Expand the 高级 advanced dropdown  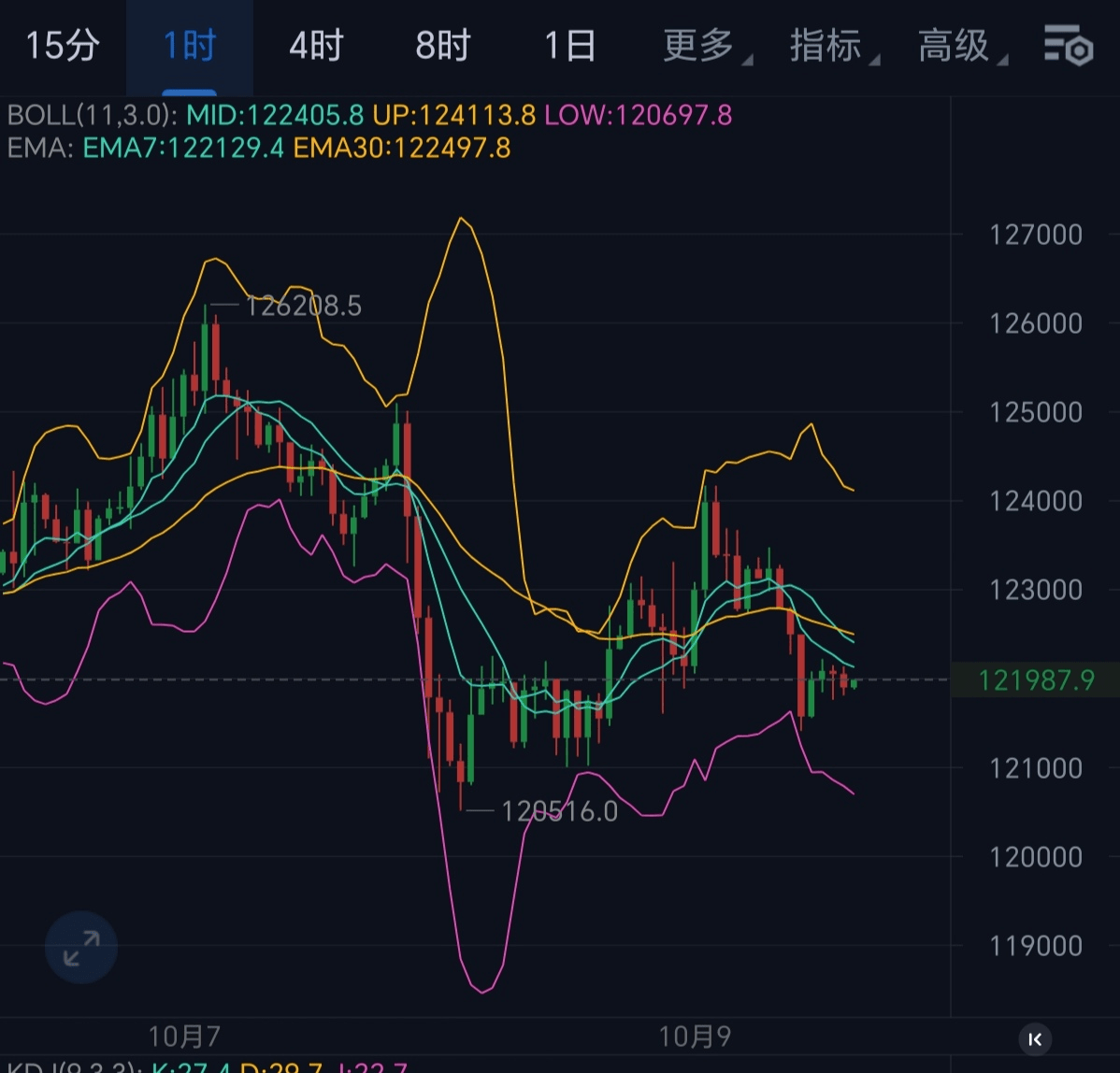955,45
